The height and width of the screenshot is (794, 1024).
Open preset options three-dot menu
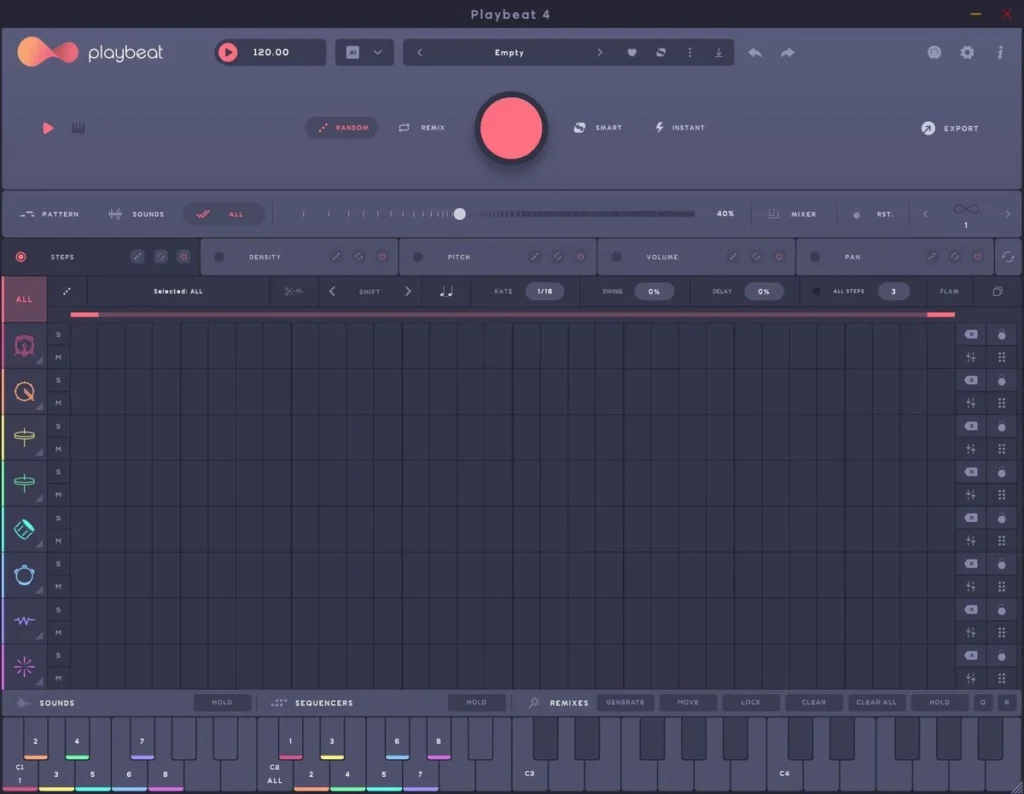[690, 52]
